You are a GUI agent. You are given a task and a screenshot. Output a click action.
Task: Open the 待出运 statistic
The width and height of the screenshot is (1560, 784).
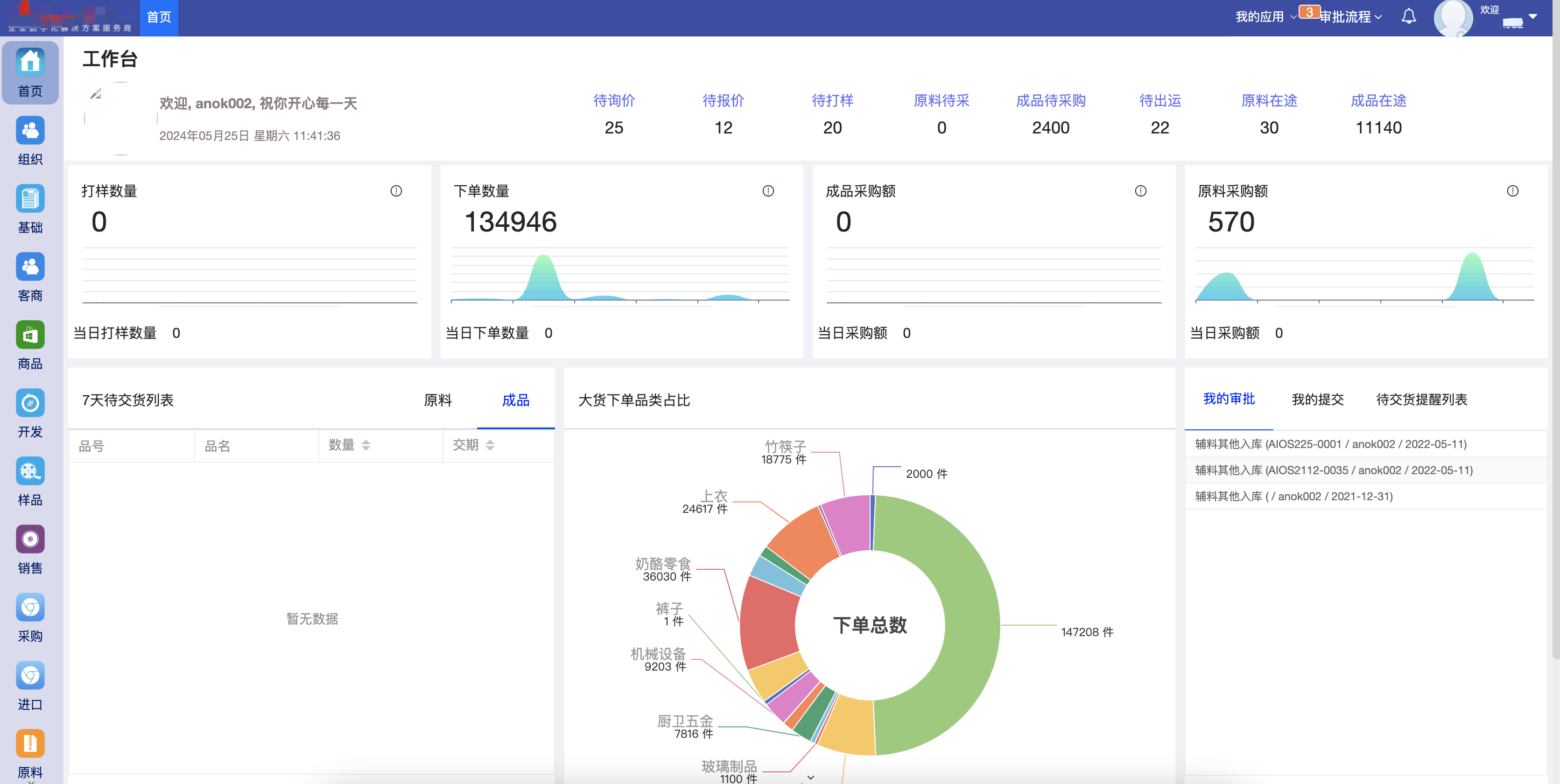tap(1159, 114)
